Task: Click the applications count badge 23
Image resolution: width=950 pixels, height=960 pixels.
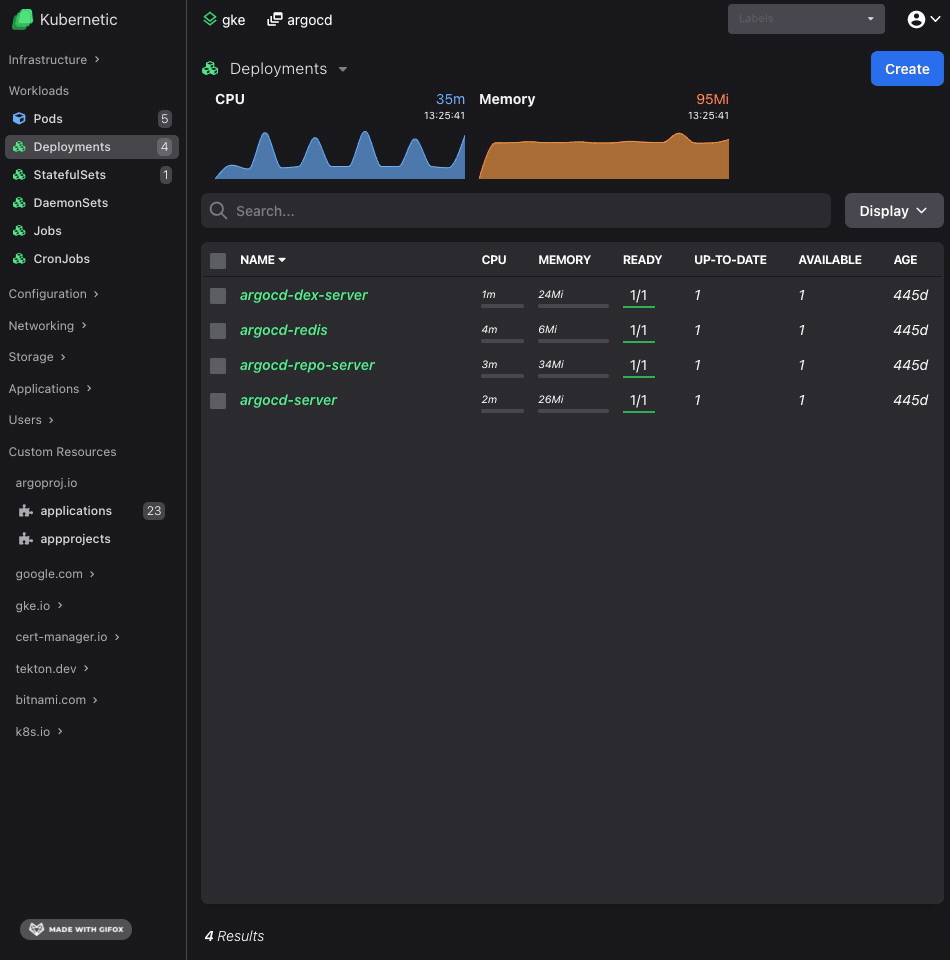Action: coord(154,511)
